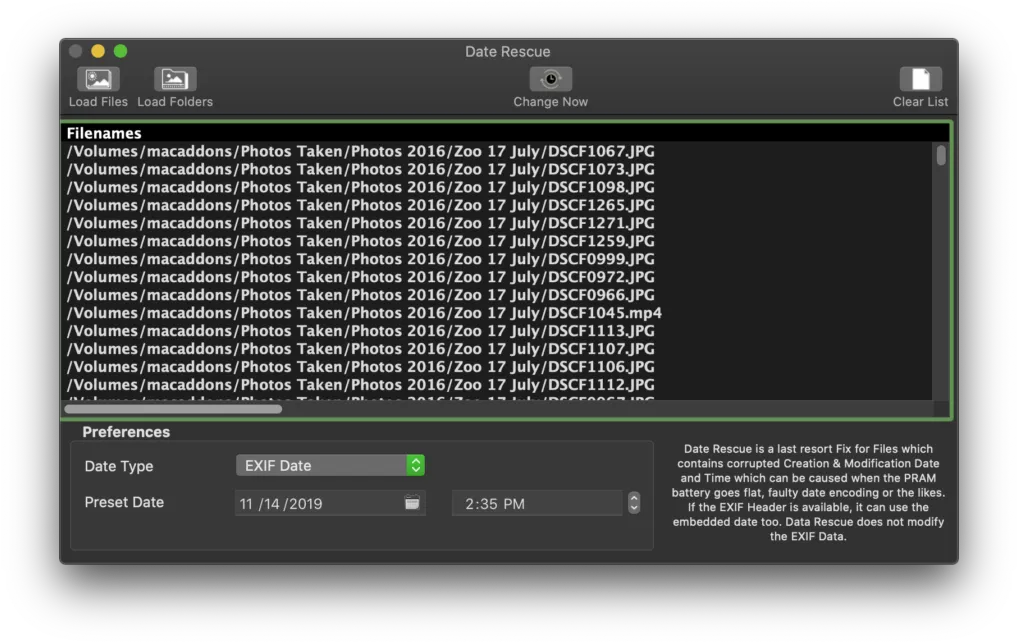Click the time stepper arrows beside 2:35 PM
The width and height of the screenshot is (1017, 642).
pos(634,503)
